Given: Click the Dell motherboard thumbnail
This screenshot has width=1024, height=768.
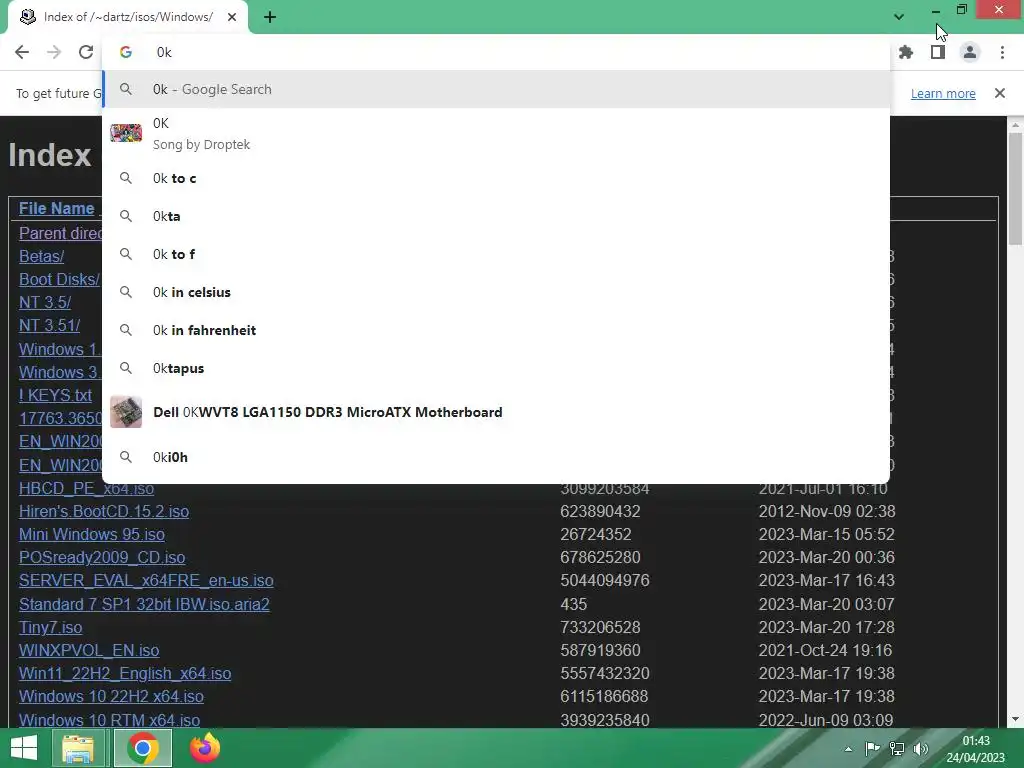Looking at the screenshot, I should click(x=126, y=412).
